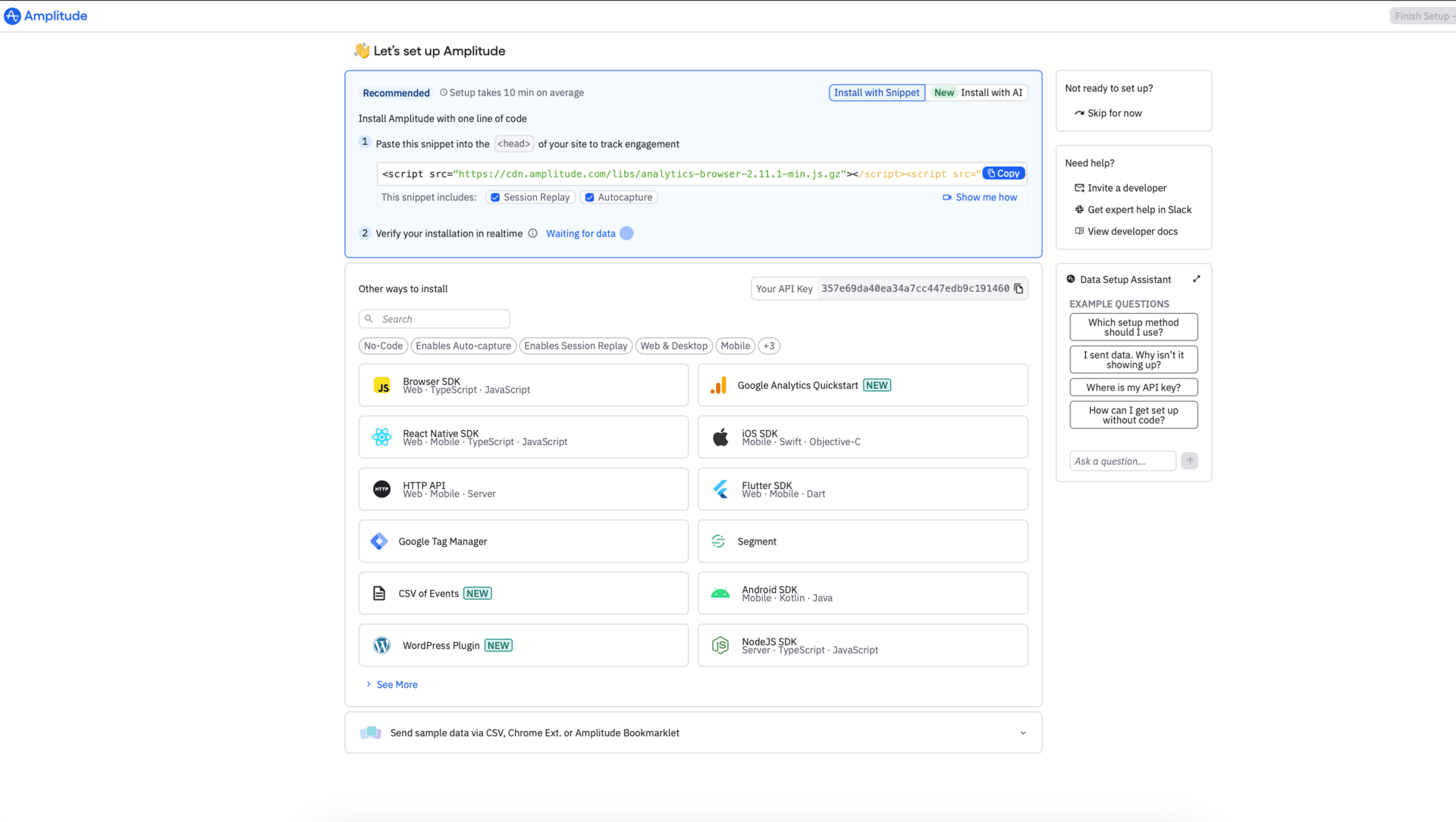Click Finish Setup button
Image resolution: width=1456 pixels, height=822 pixels.
(1423, 16)
